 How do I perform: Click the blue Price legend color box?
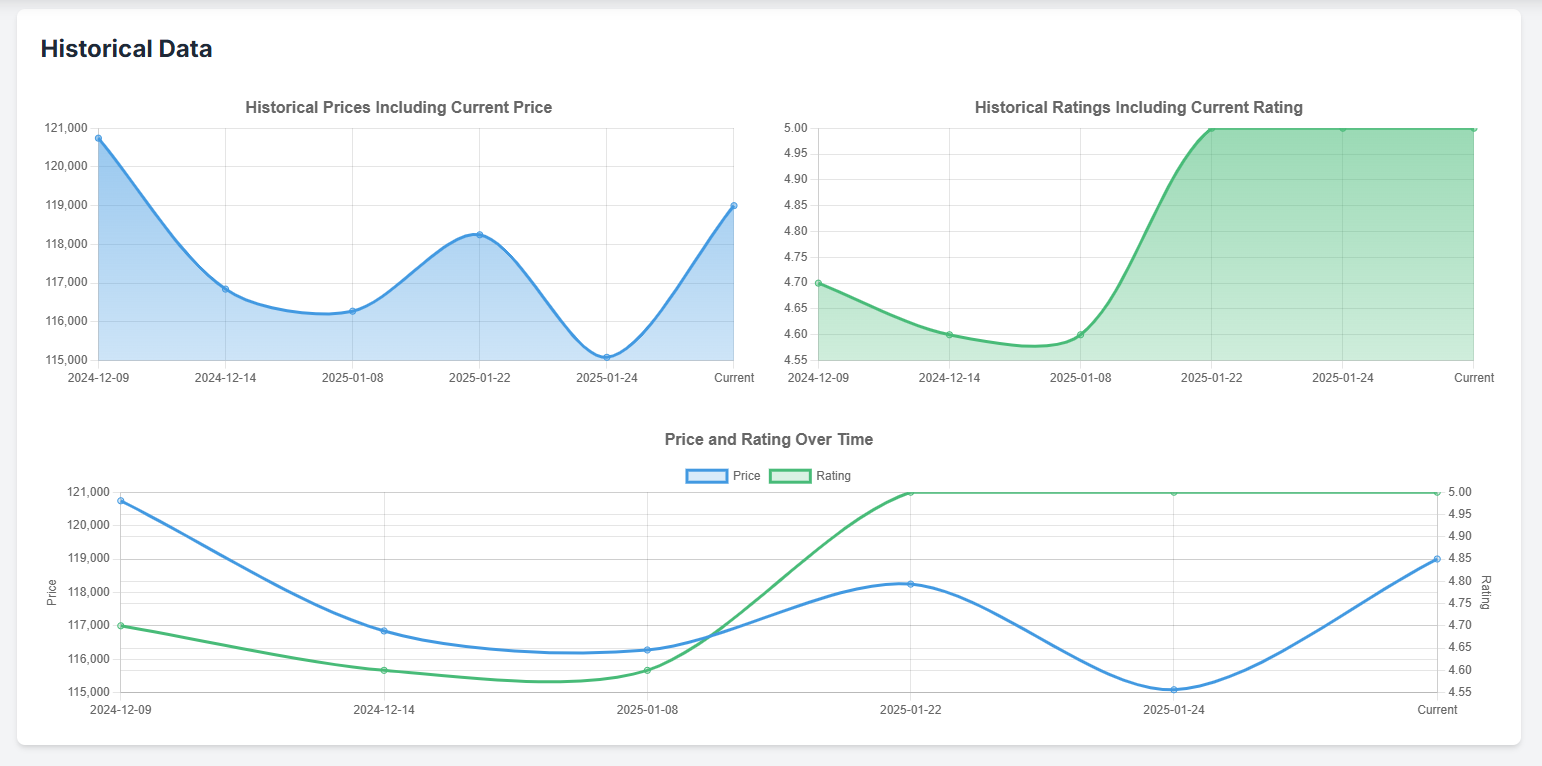click(706, 476)
